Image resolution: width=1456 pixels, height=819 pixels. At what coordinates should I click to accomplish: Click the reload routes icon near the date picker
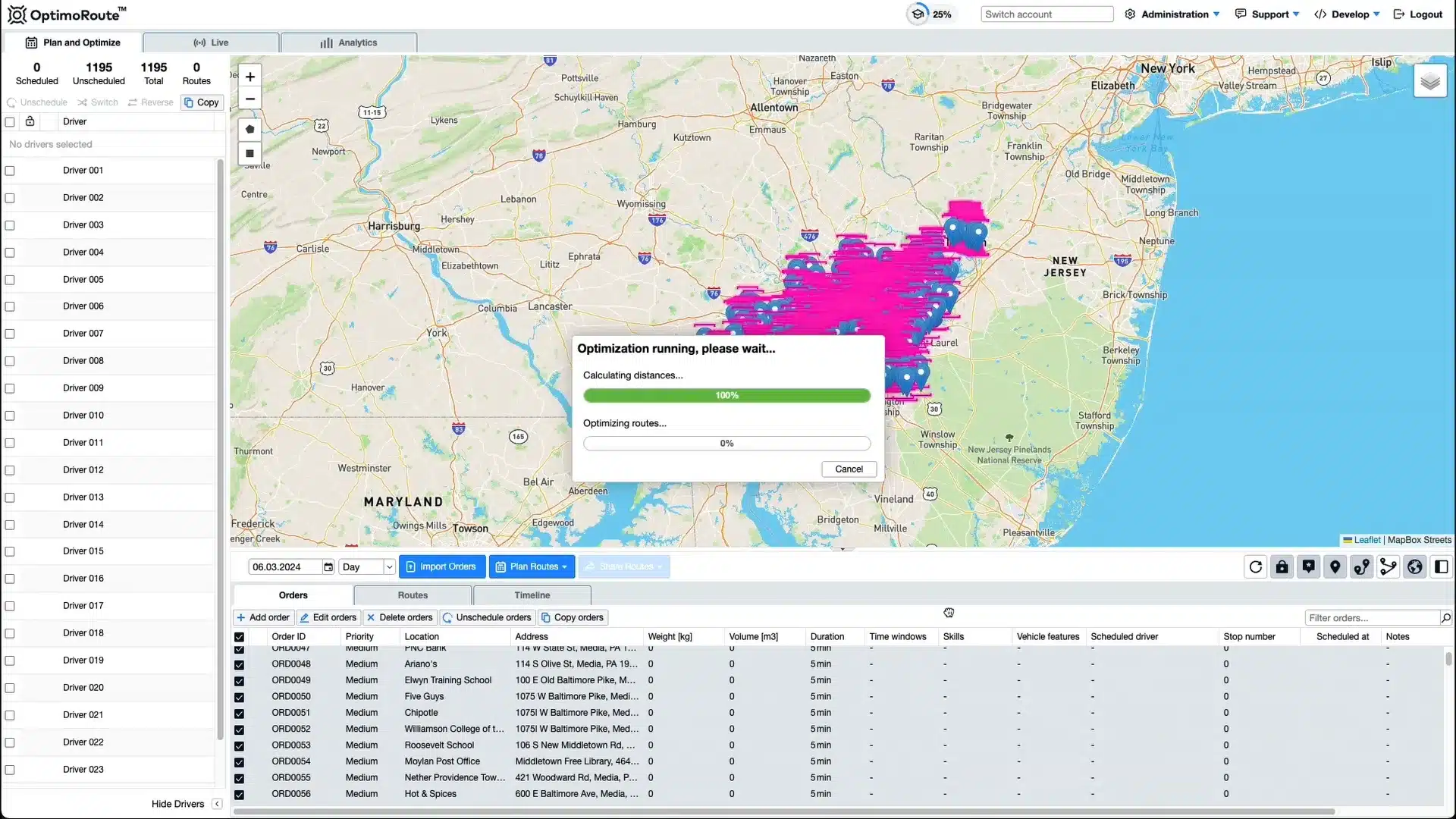pos(1255,566)
